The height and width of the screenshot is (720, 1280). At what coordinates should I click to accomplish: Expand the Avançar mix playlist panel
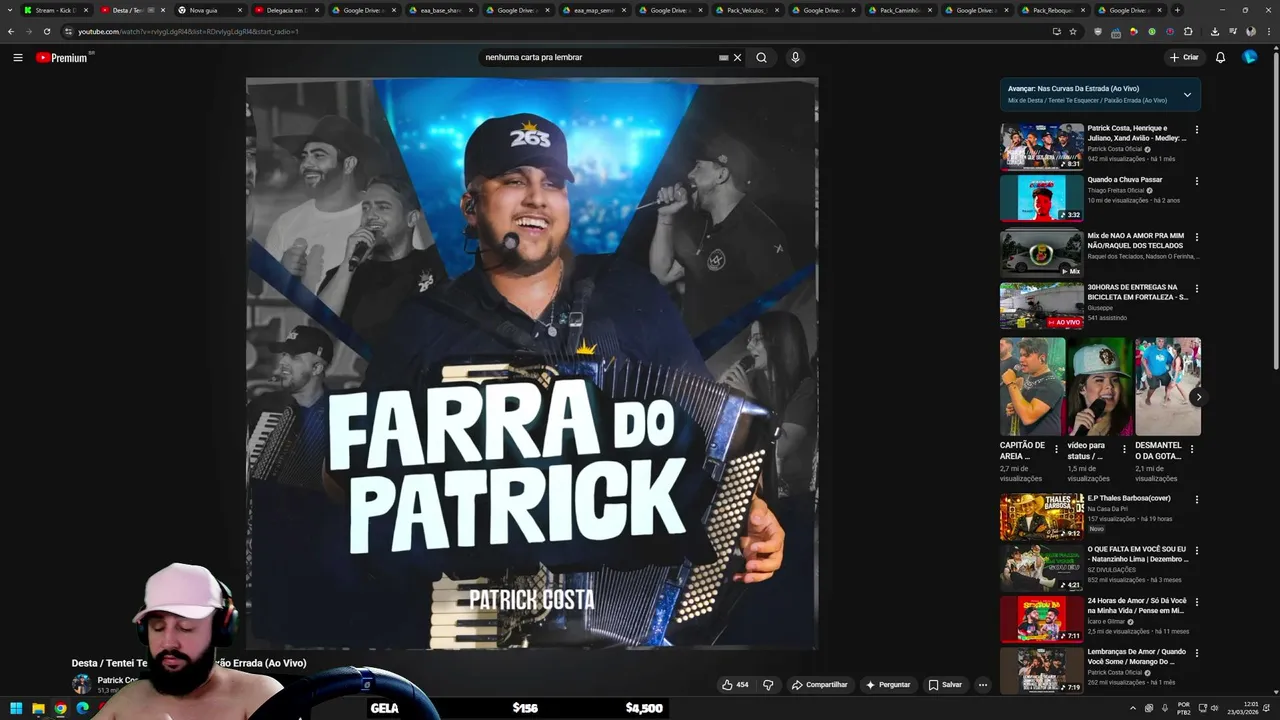tap(1187, 94)
